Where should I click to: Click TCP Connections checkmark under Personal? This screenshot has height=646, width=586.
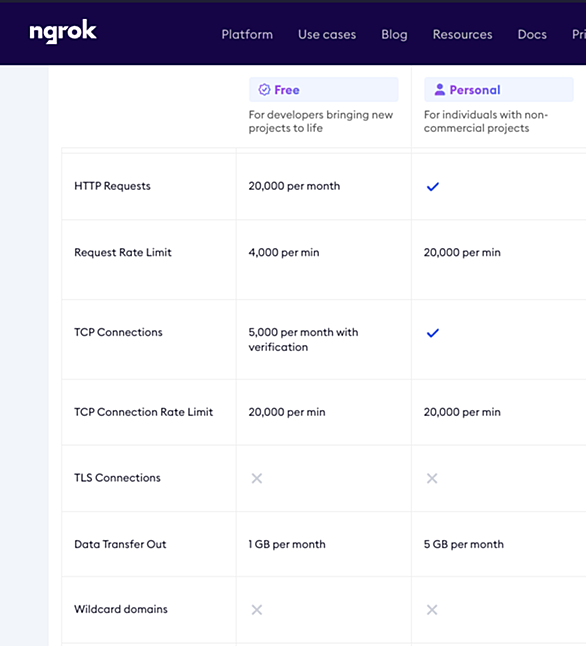coord(433,333)
